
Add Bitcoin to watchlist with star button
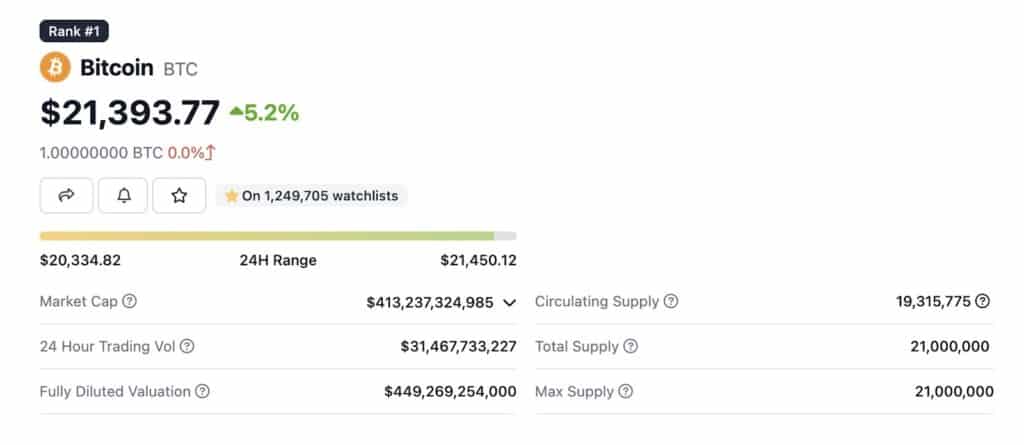[x=179, y=195]
